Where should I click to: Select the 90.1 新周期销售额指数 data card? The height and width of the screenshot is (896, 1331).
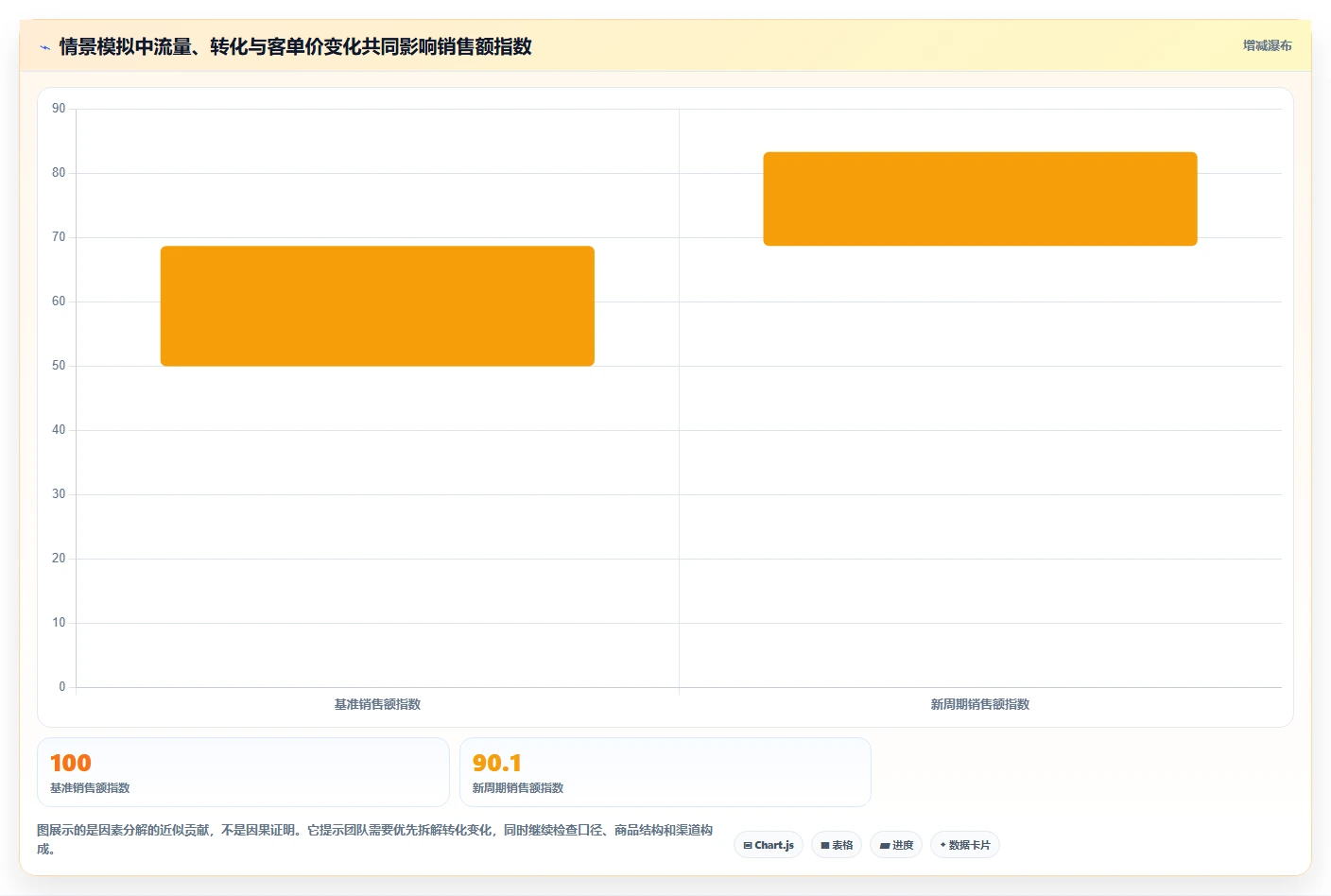pos(665,772)
